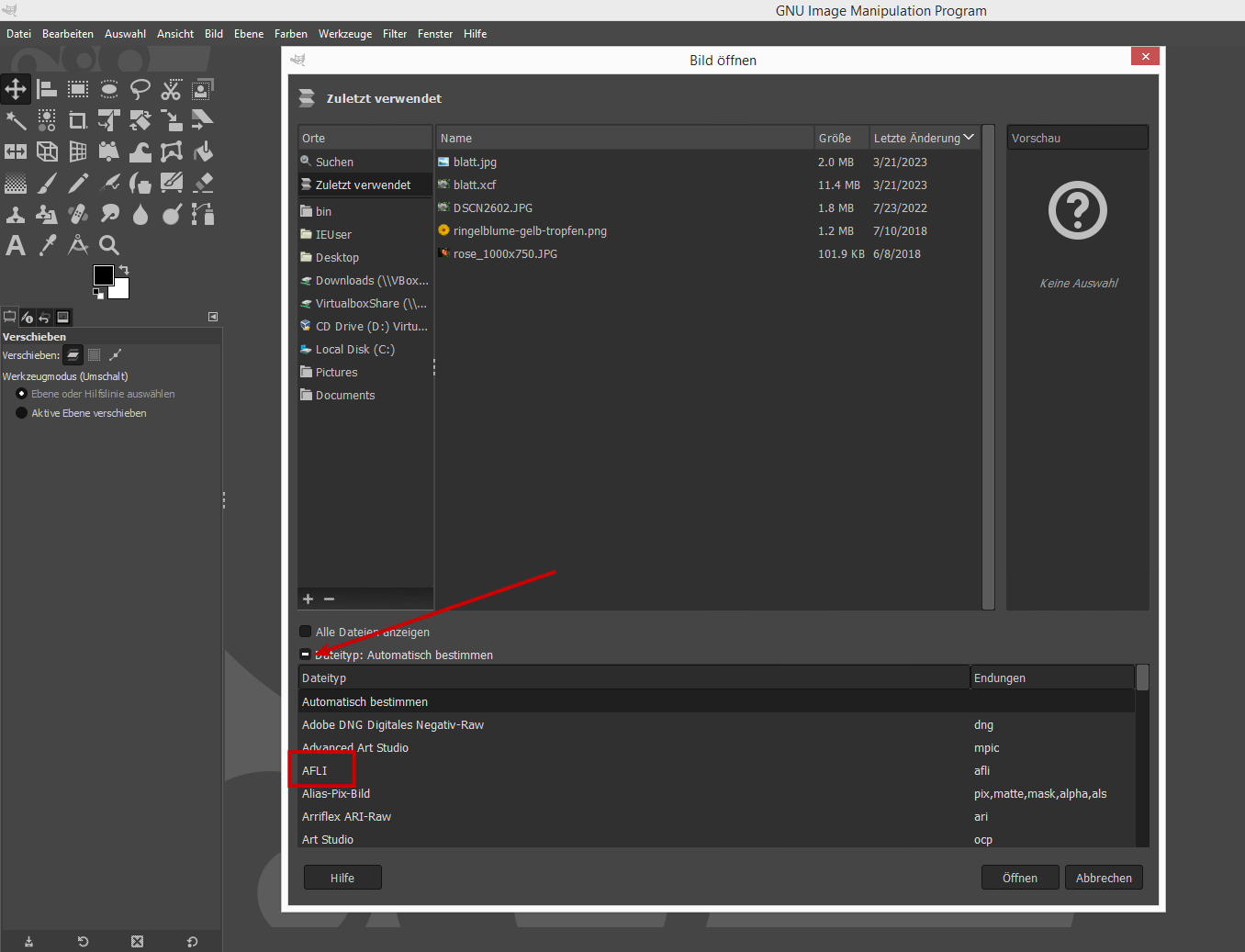Select 'Ebene oder Hilfslinie auswählen' radio
Screen dimensions: 1245x952
pos(22,394)
